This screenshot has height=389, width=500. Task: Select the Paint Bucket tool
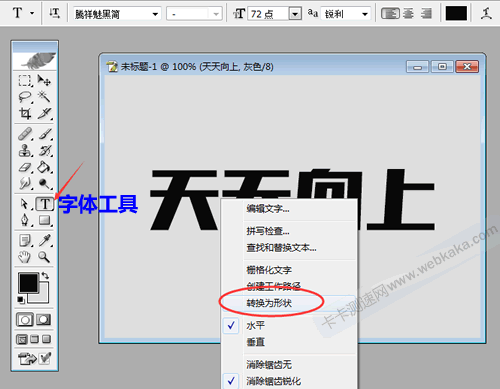[44, 167]
